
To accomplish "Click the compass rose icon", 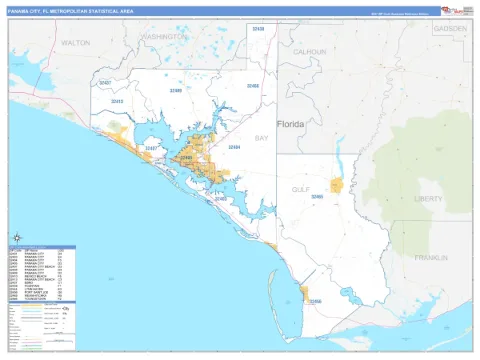I will point(17,238).
